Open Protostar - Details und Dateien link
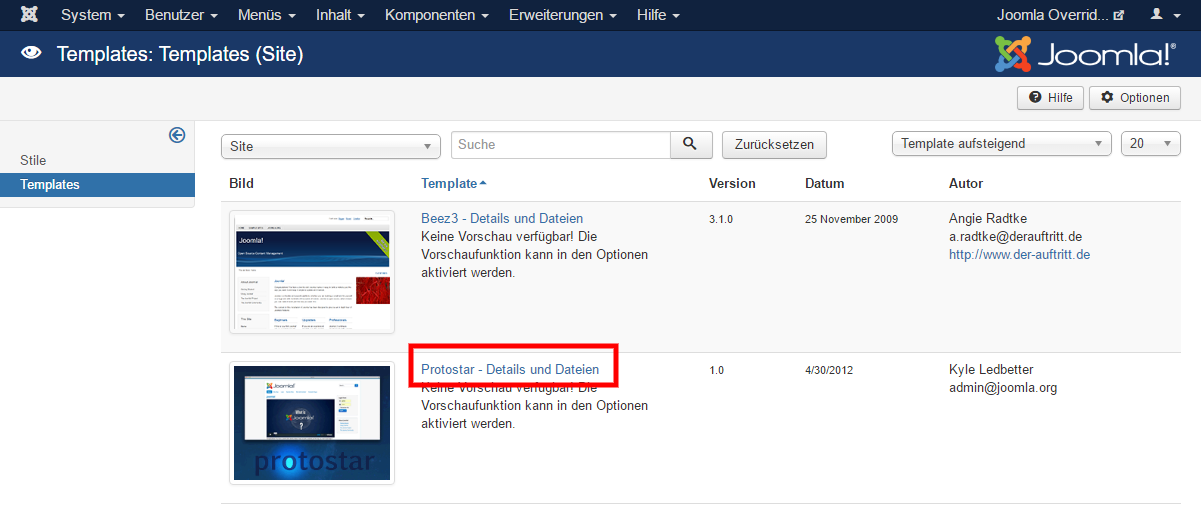 [x=510, y=369]
